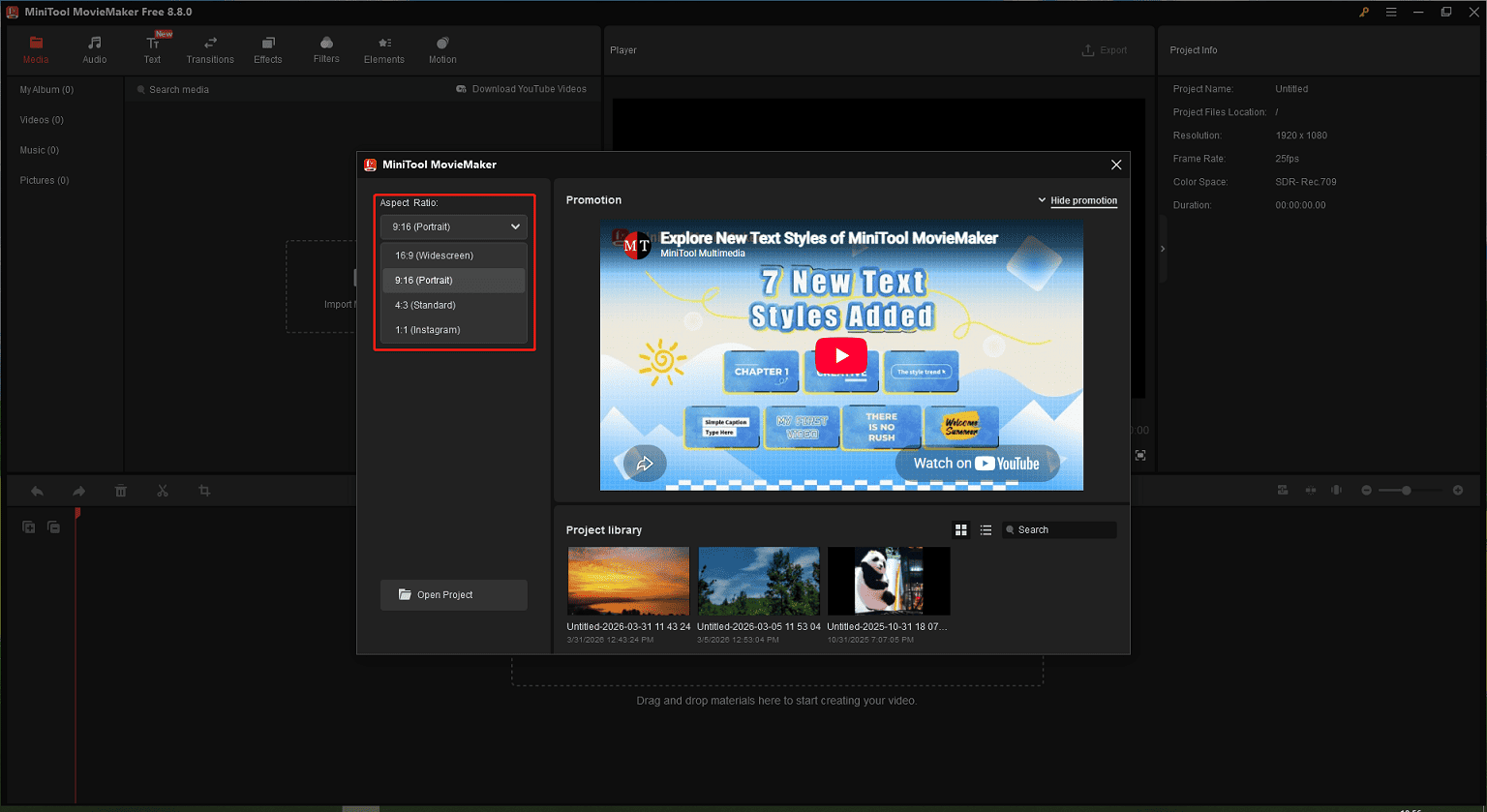Click the 1920 x 1080 resolution value
Screen dimensions: 1487x812
(1301, 135)
